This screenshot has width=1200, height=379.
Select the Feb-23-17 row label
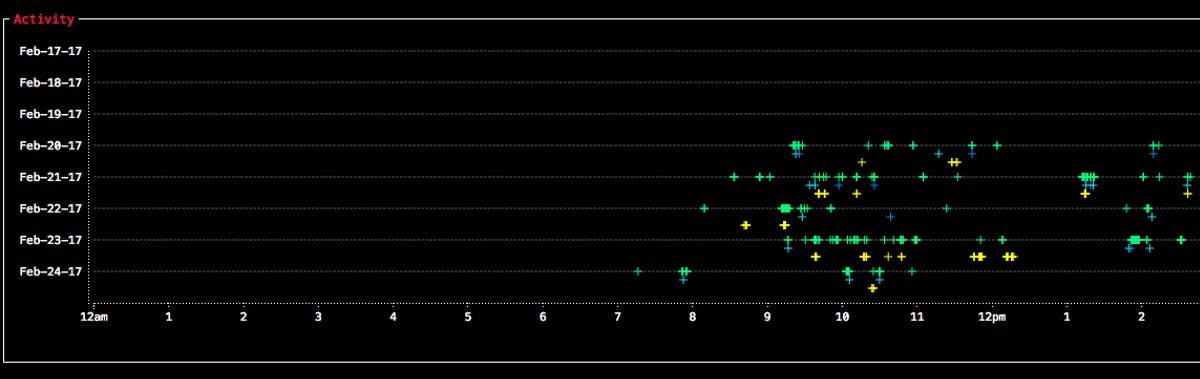[x=51, y=240]
